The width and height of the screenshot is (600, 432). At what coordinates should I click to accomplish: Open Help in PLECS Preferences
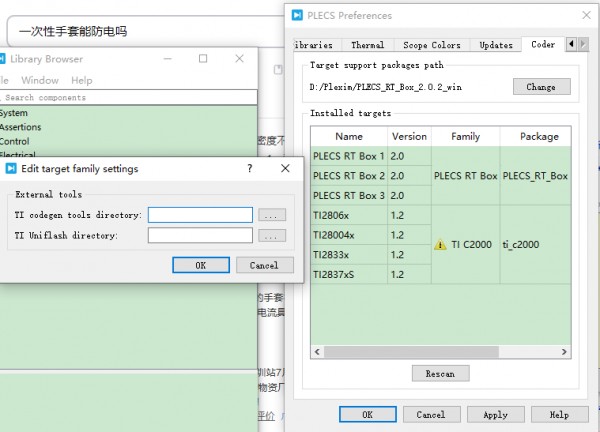coord(559,415)
